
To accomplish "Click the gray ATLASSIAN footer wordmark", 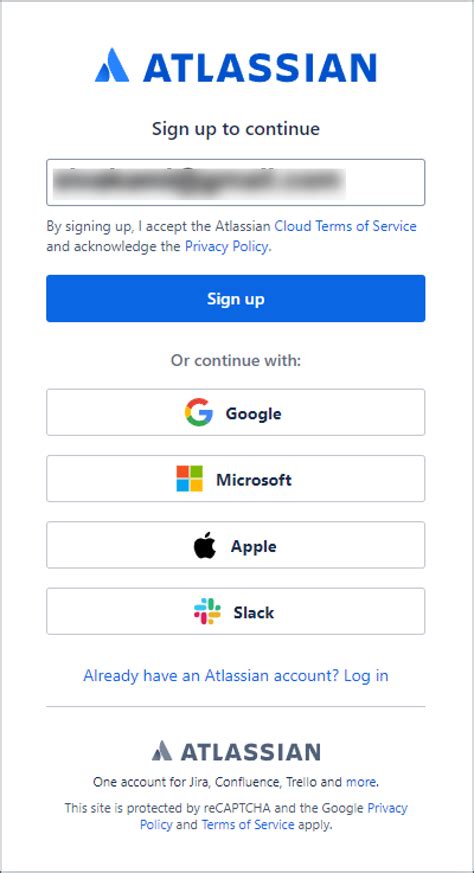I will click(250, 752).
